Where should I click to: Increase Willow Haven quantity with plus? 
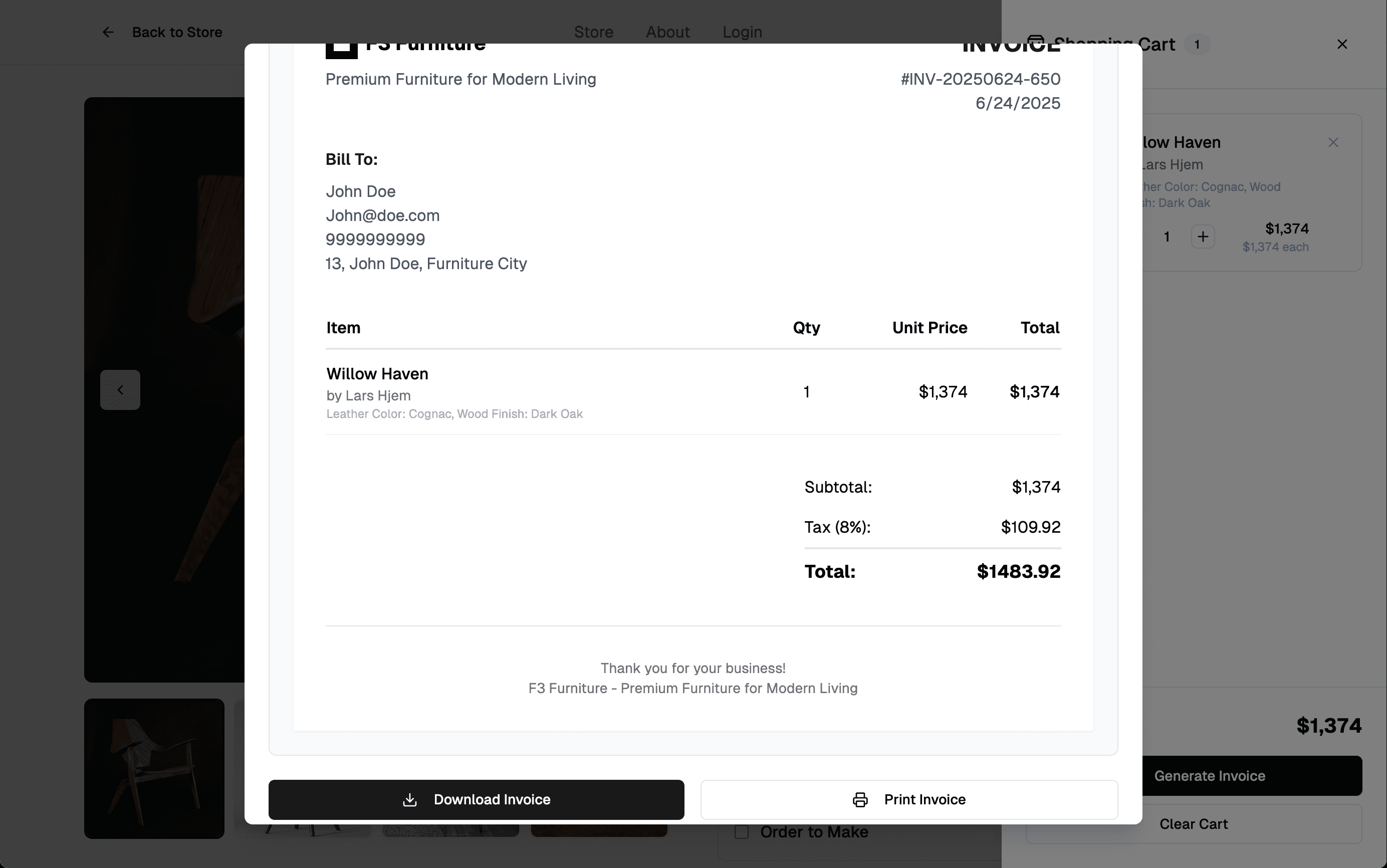click(1203, 237)
